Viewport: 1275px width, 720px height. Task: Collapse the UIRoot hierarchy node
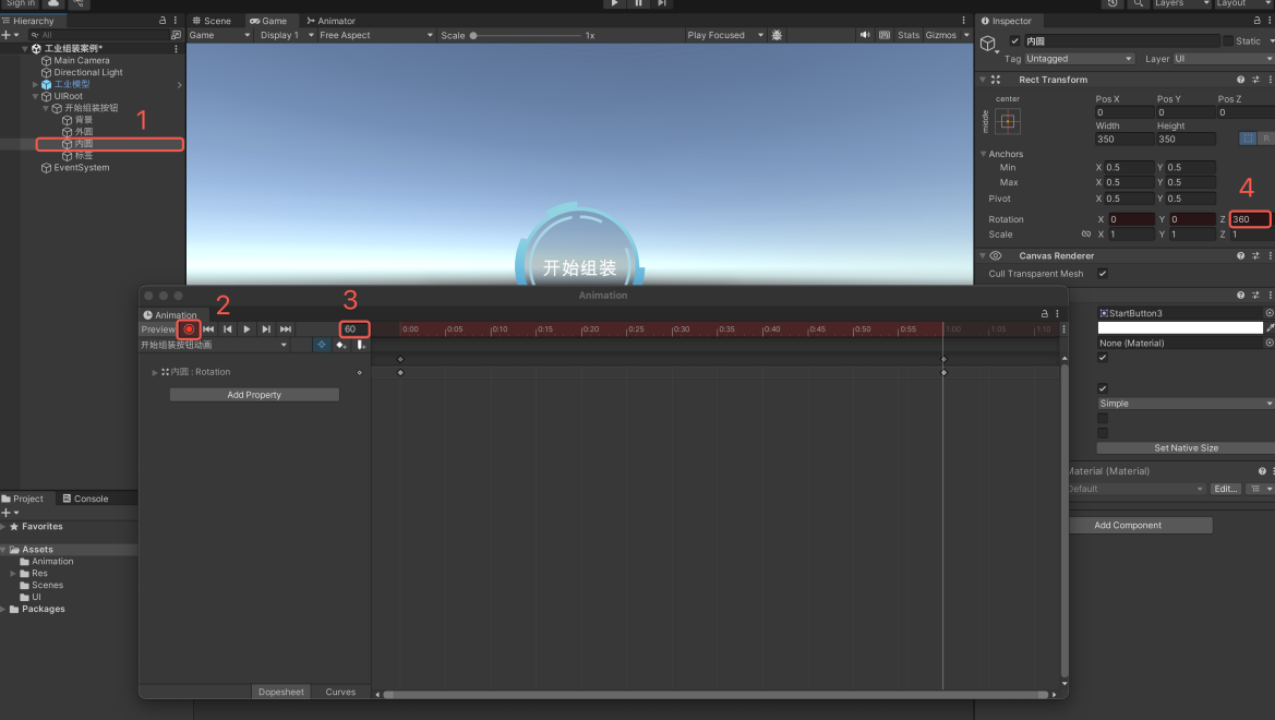pyautogui.click(x=35, y=97)
